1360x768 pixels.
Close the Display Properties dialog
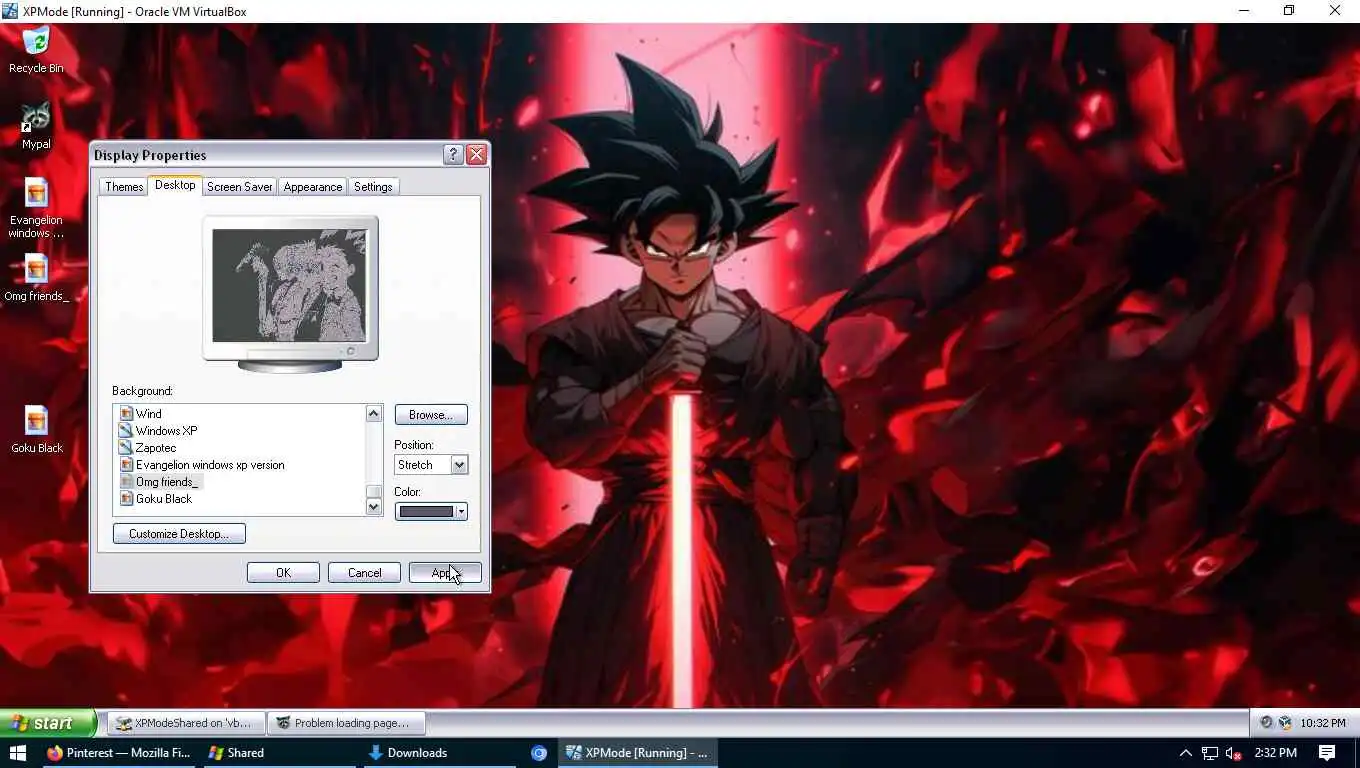(x=476, y=155)
